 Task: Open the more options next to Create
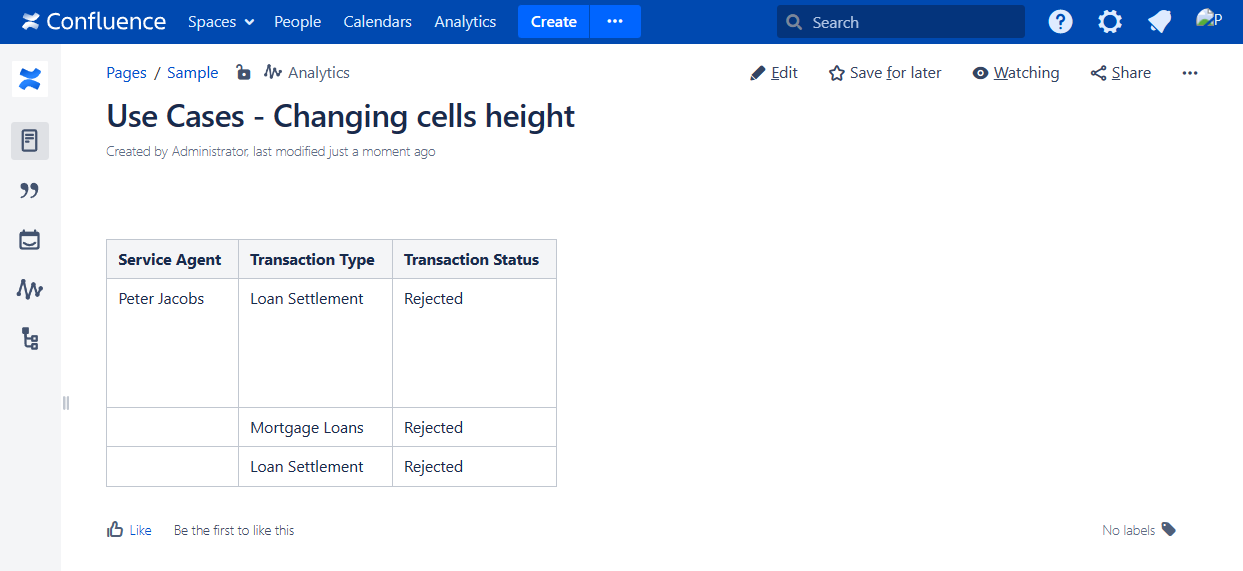pyautogui.click(x=615, y=22)
